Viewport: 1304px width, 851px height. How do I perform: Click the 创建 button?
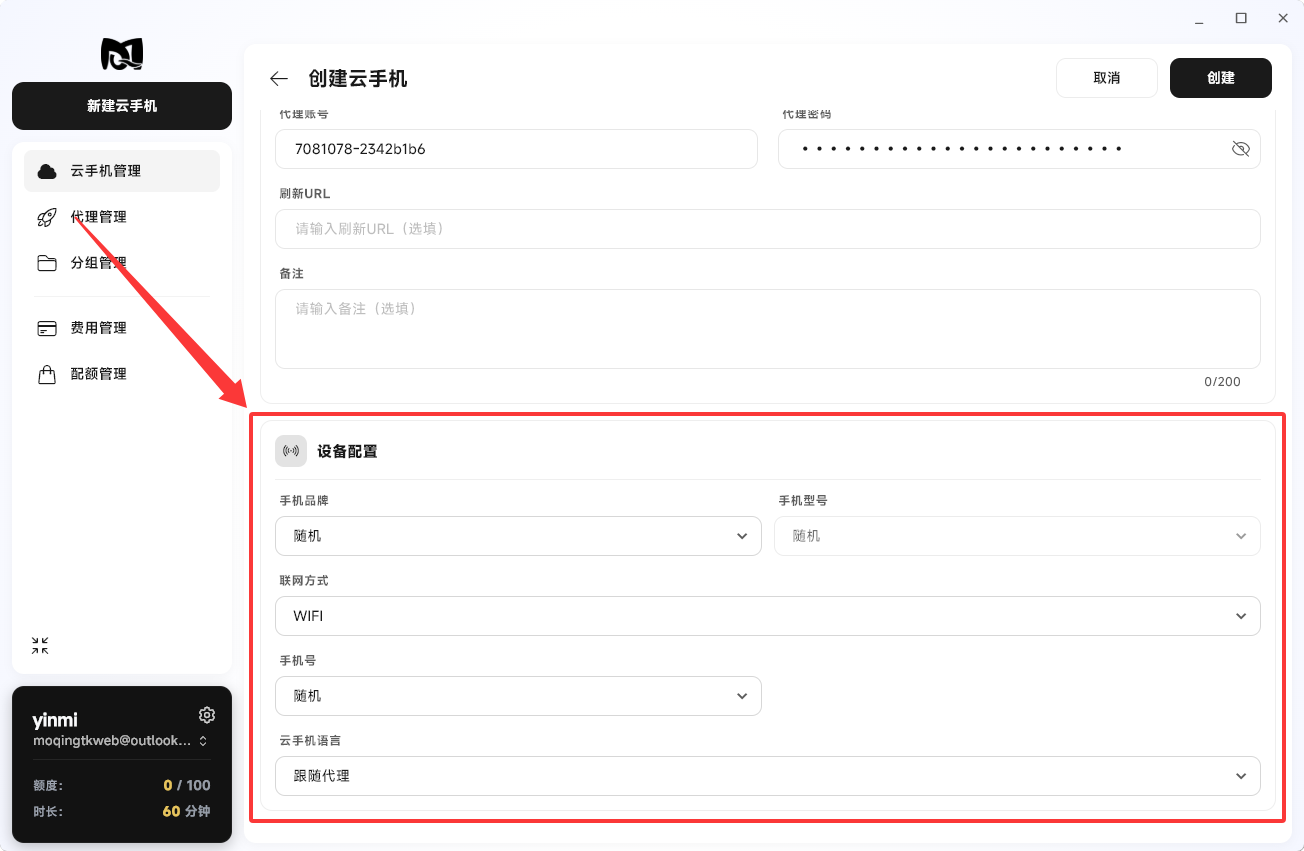tap(1221, 78)
